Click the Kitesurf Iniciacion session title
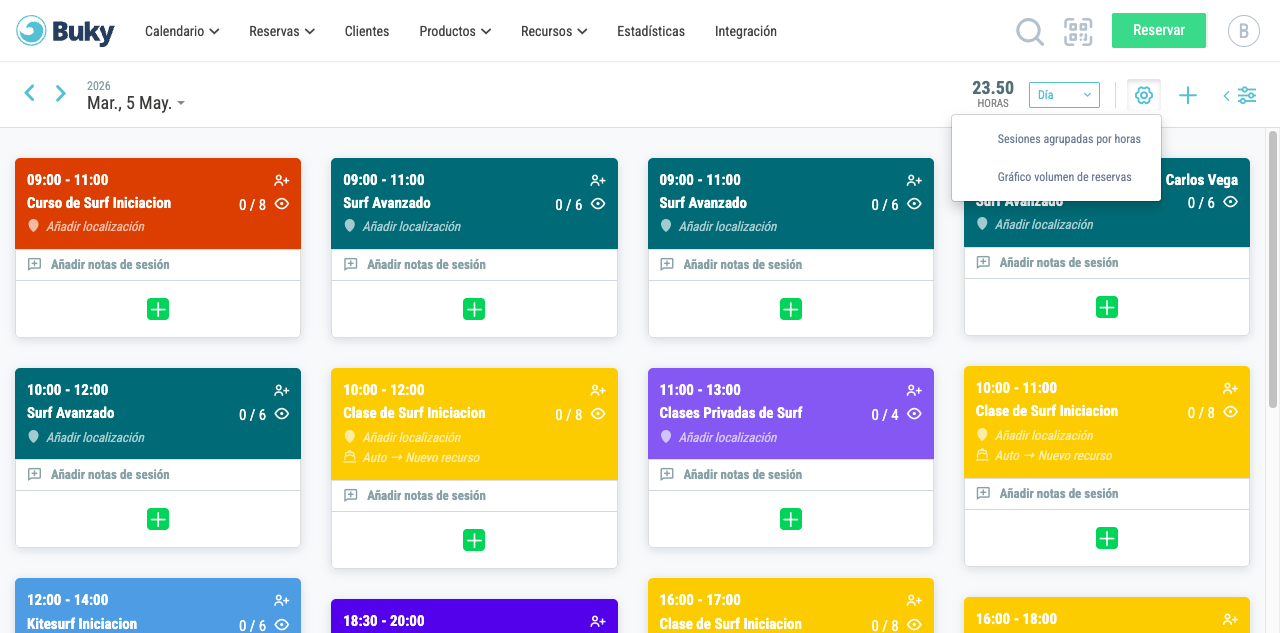The width and height of the screenshot is (1280, 633). 82,624
